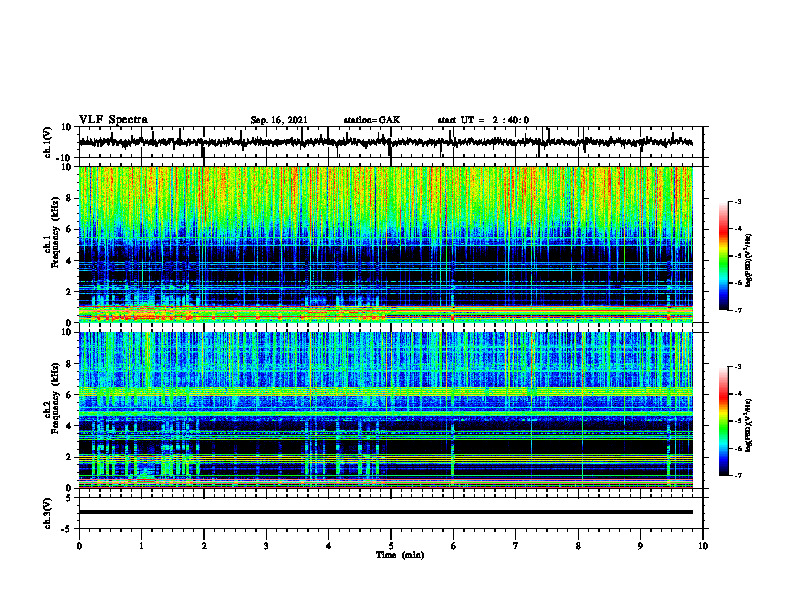792x612 pixels.
Task: Click the "station=GAK" header label
Action: [372, 120]
